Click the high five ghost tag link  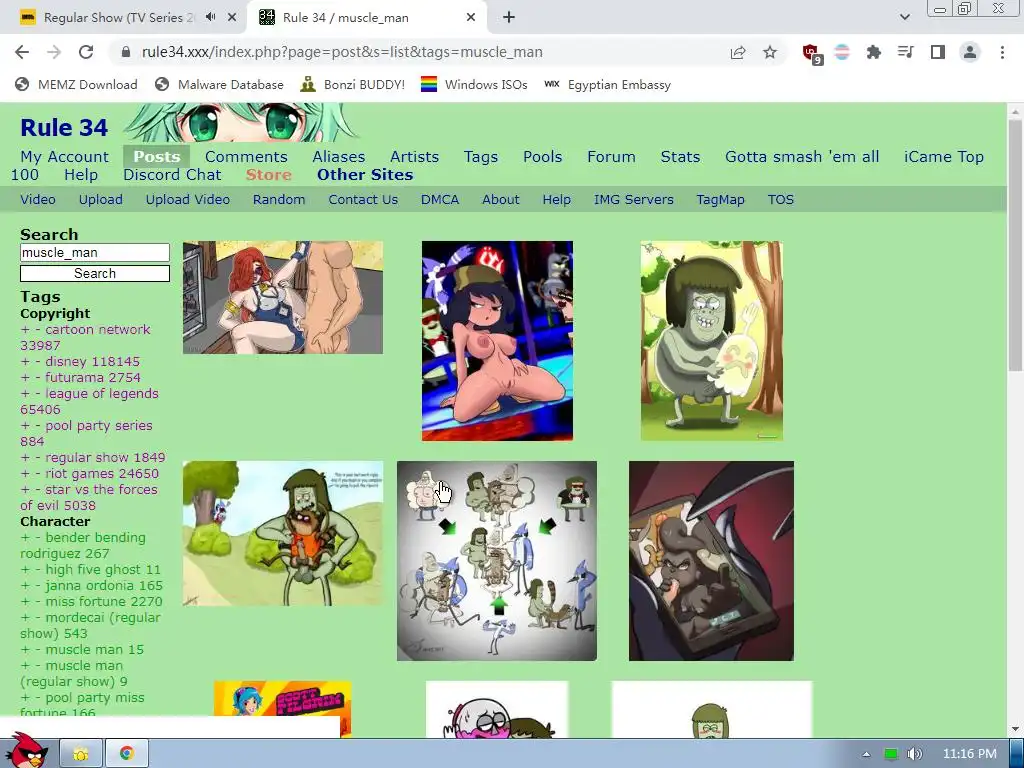pos(93,569)
